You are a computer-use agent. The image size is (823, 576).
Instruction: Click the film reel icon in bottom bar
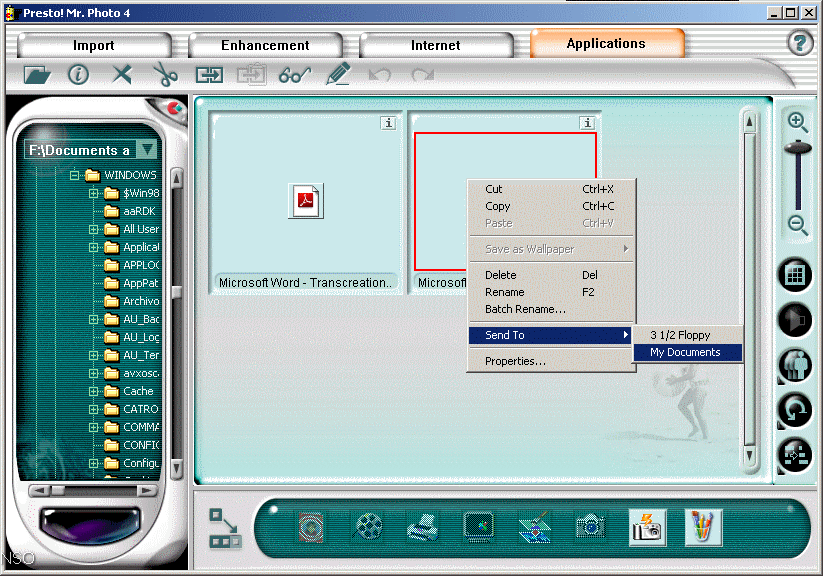click(370, 527)
